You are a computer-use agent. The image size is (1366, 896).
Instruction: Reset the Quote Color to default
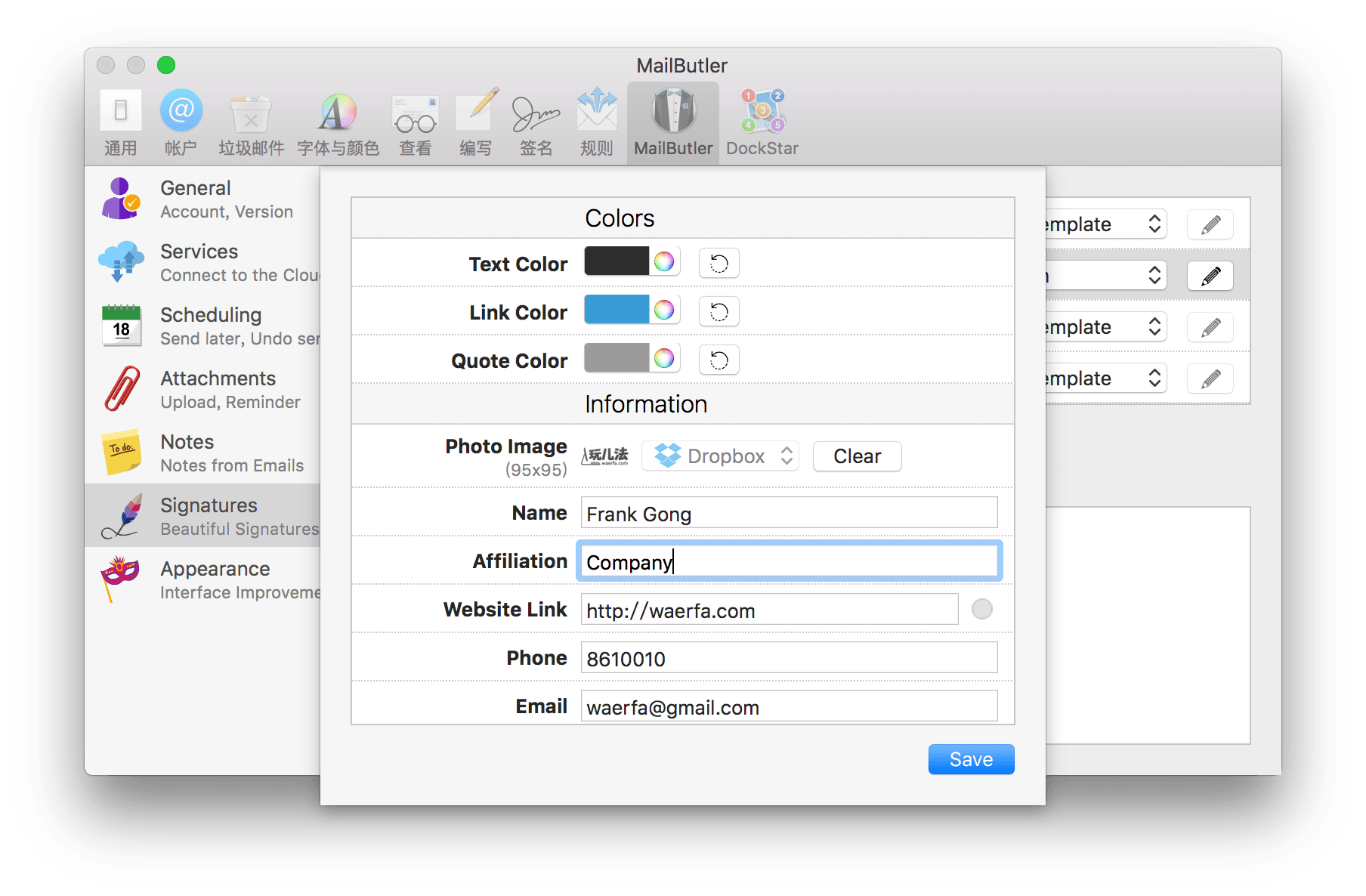(x=719, y=360)
